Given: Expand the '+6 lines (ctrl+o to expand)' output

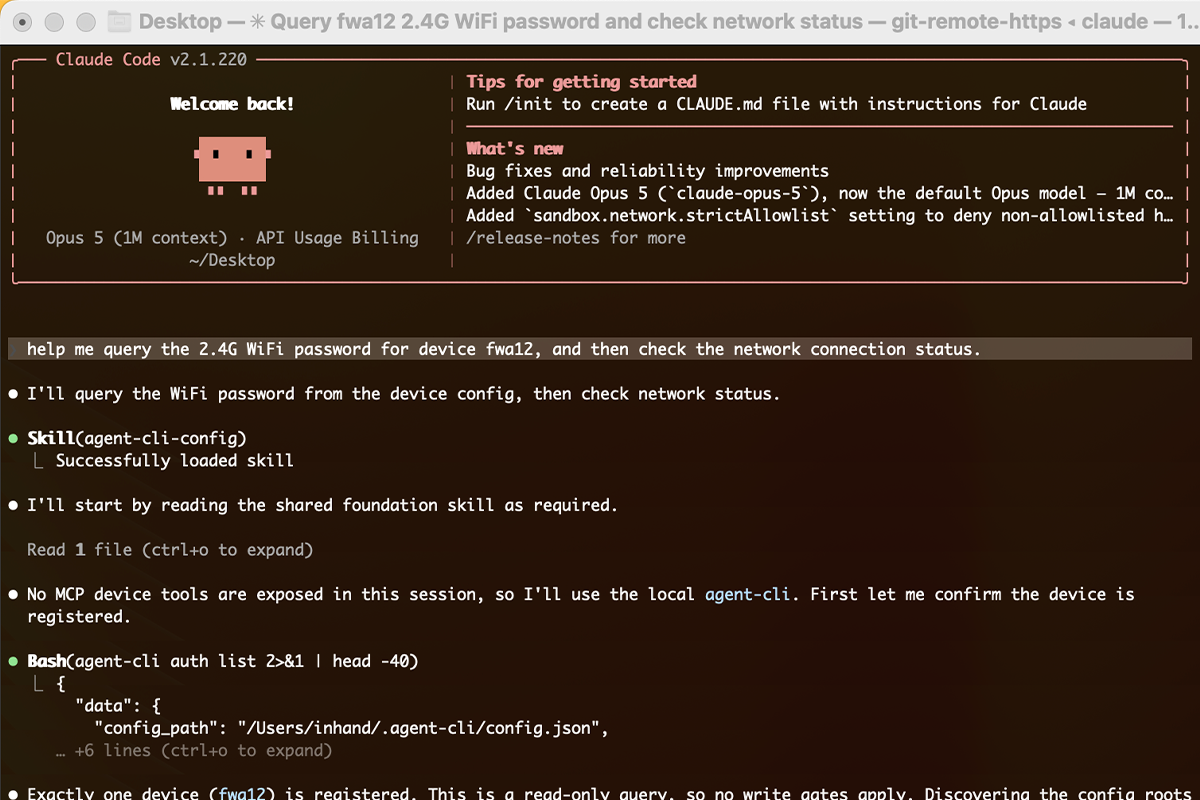Looking at the screenshot, I should (193, 751).
